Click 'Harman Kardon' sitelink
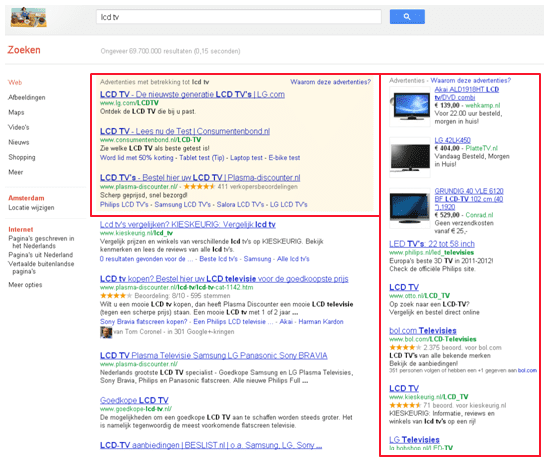The height and width of the screenshot is (462, 545). click(x=321, y=322)
